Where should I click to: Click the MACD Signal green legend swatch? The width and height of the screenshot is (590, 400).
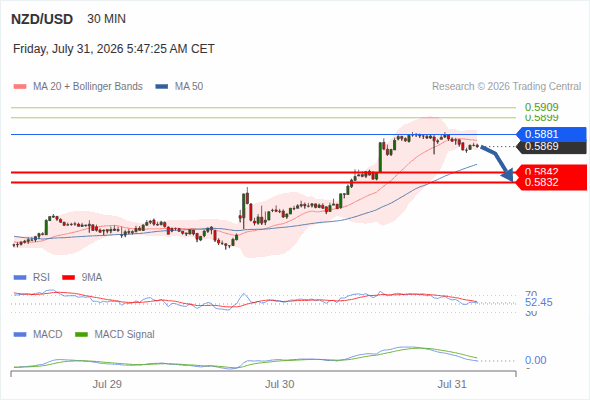point(81,335)
